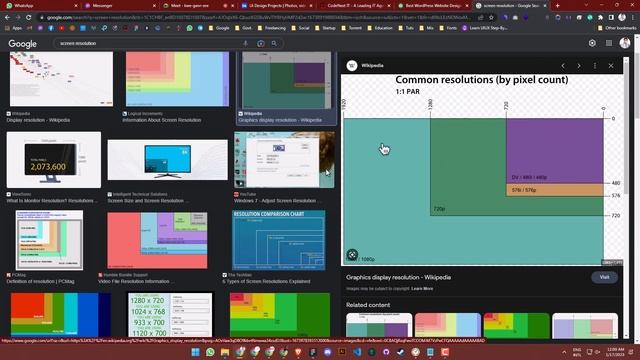640x360 pixels.
Task: Open the Apps shortcut in bookmarks bar
Action: click(13, 28)
